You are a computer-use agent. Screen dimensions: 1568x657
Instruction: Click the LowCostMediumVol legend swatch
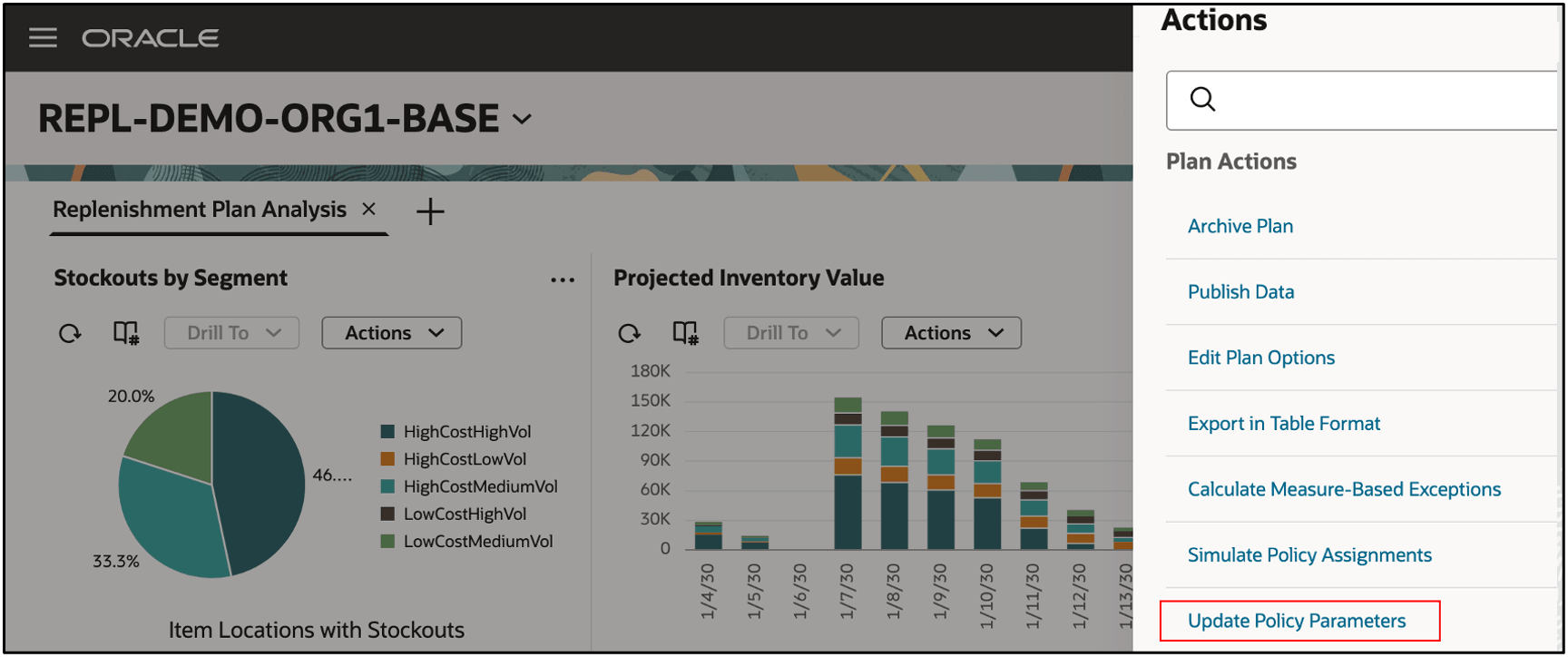click(x=387, y=541)
